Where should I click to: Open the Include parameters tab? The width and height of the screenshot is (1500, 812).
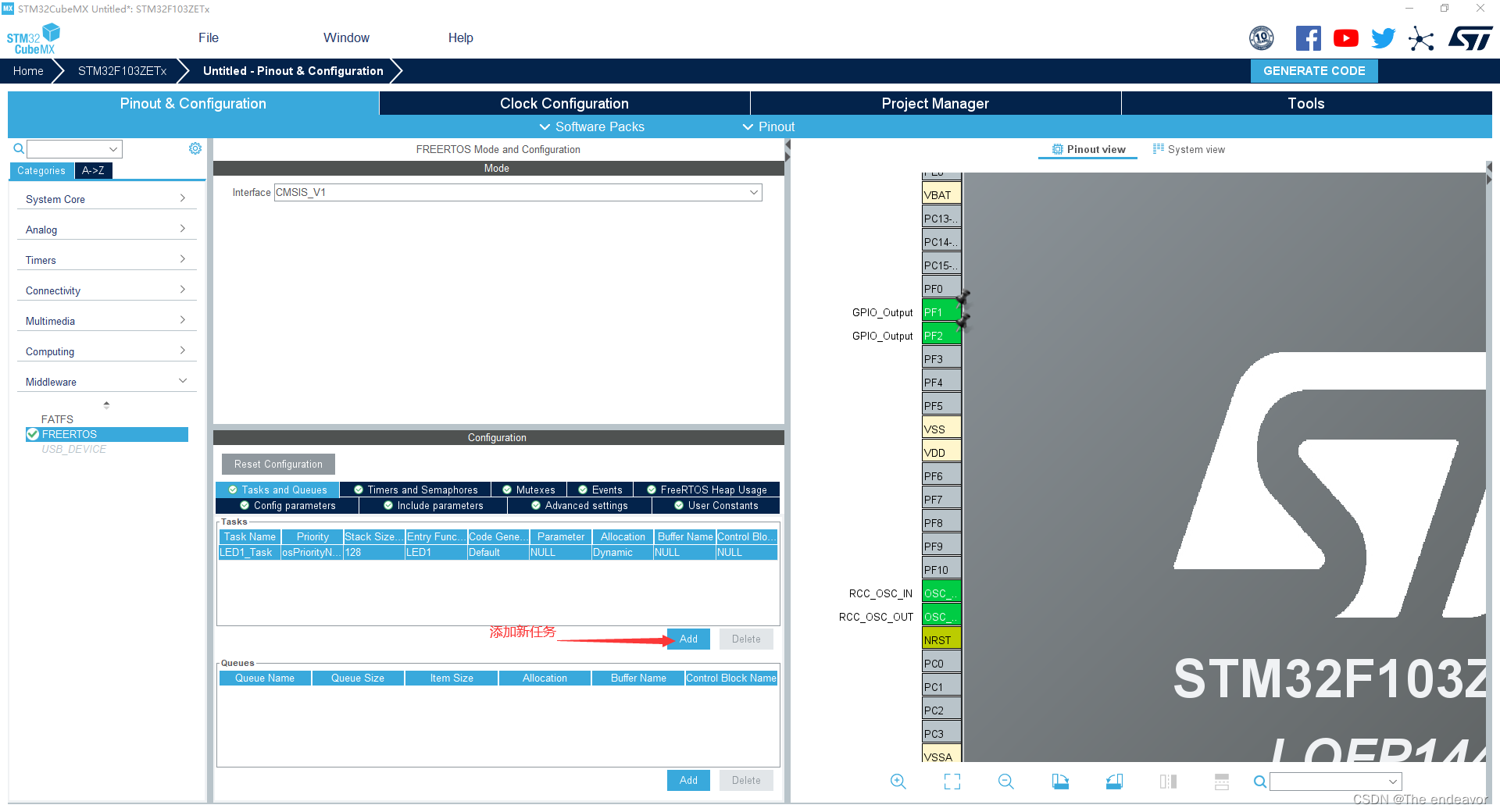(x=433, y=505)
